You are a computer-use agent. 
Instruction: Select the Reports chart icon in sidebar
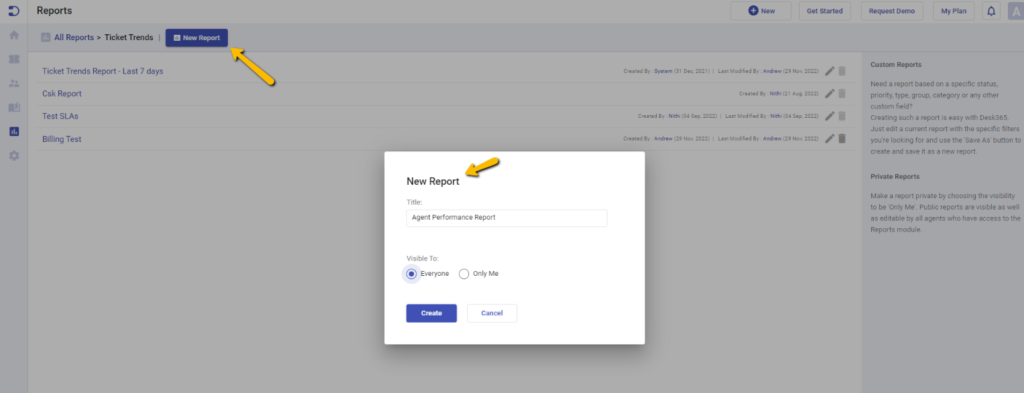(x=14, y=132)
